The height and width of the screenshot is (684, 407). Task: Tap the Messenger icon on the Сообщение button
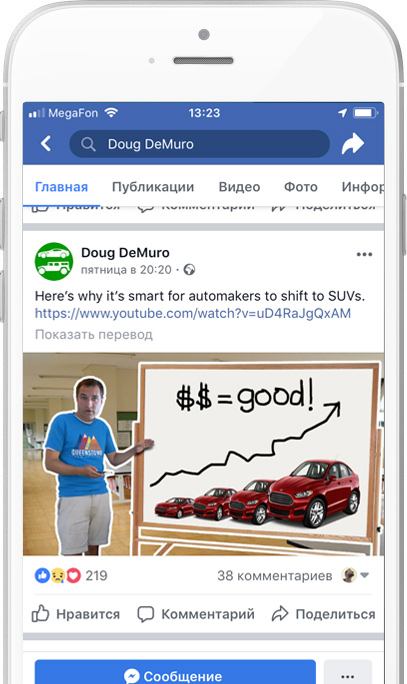tap(132, 676)
